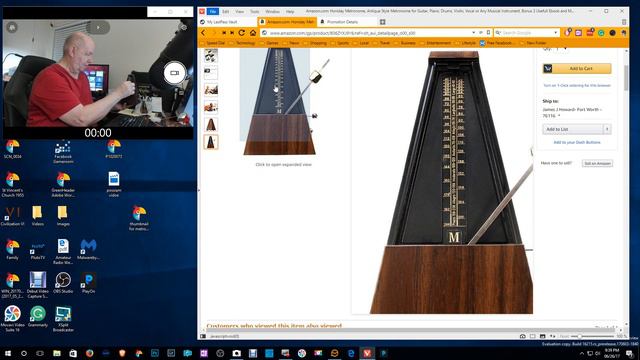Open Videos folder on desktop
This screenshot has width=640, height=360.
(x=37, y=216)
